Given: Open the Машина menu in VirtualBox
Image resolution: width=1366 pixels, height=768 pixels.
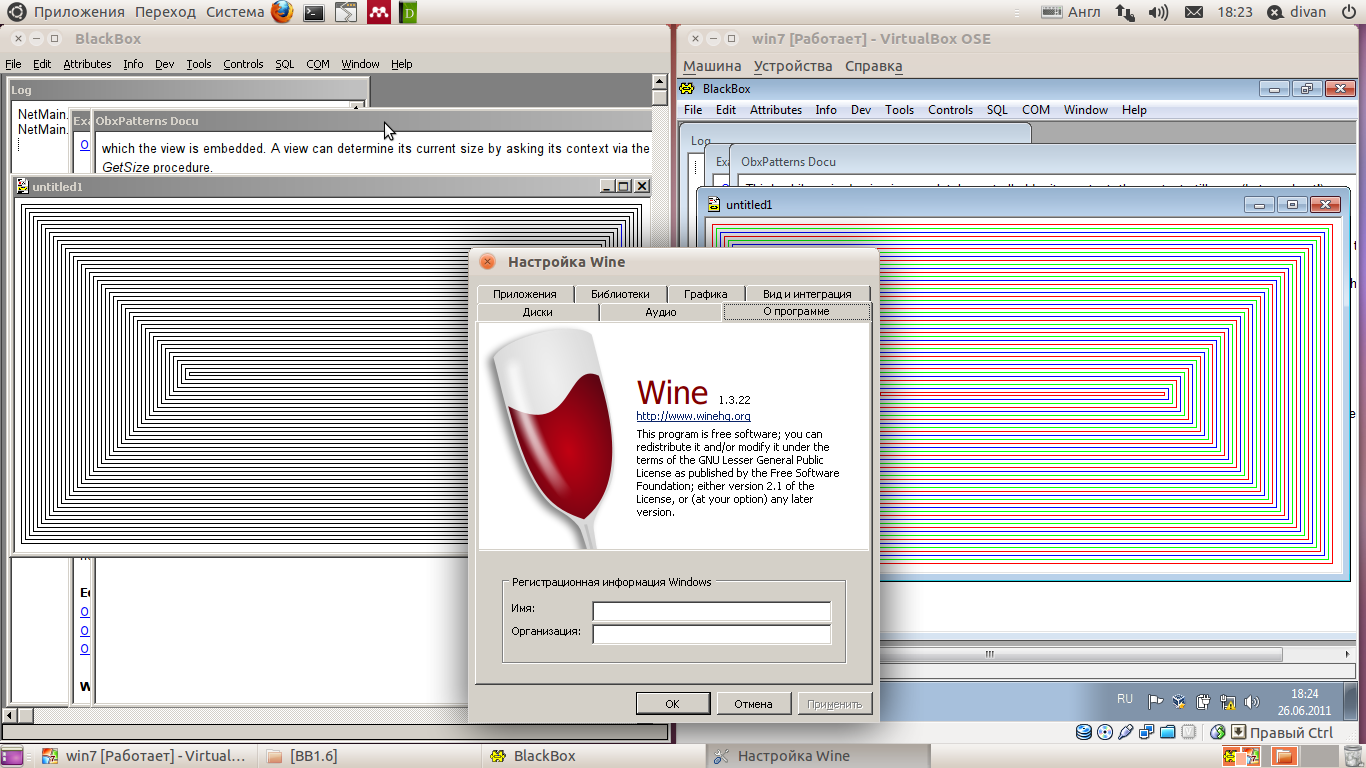Looking at the screenshot, I should pos(712,66).
